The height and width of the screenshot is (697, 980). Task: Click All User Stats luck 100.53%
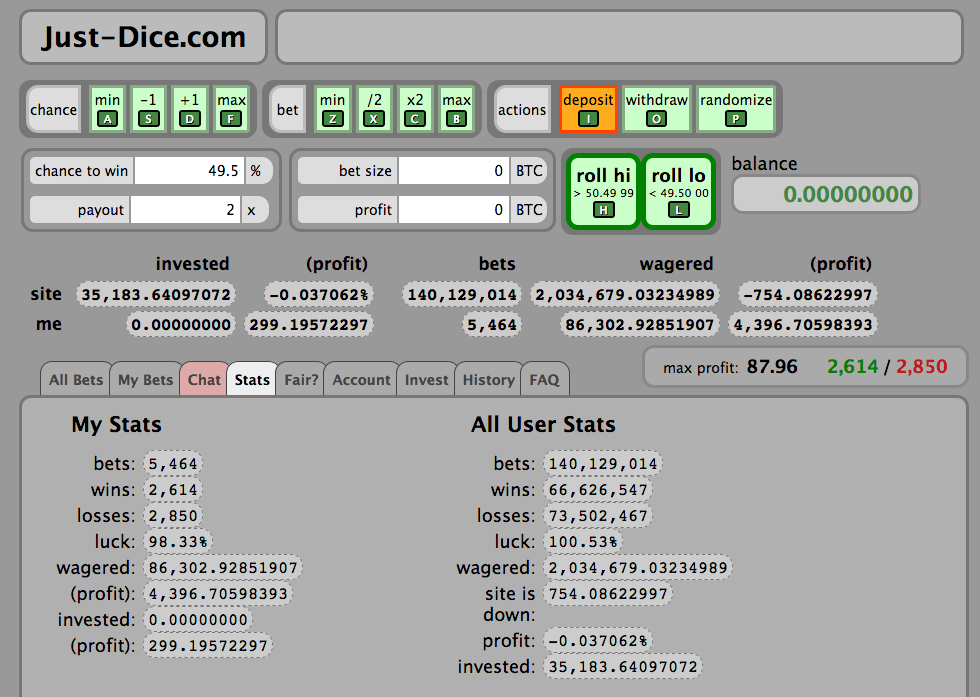[583, 542]
